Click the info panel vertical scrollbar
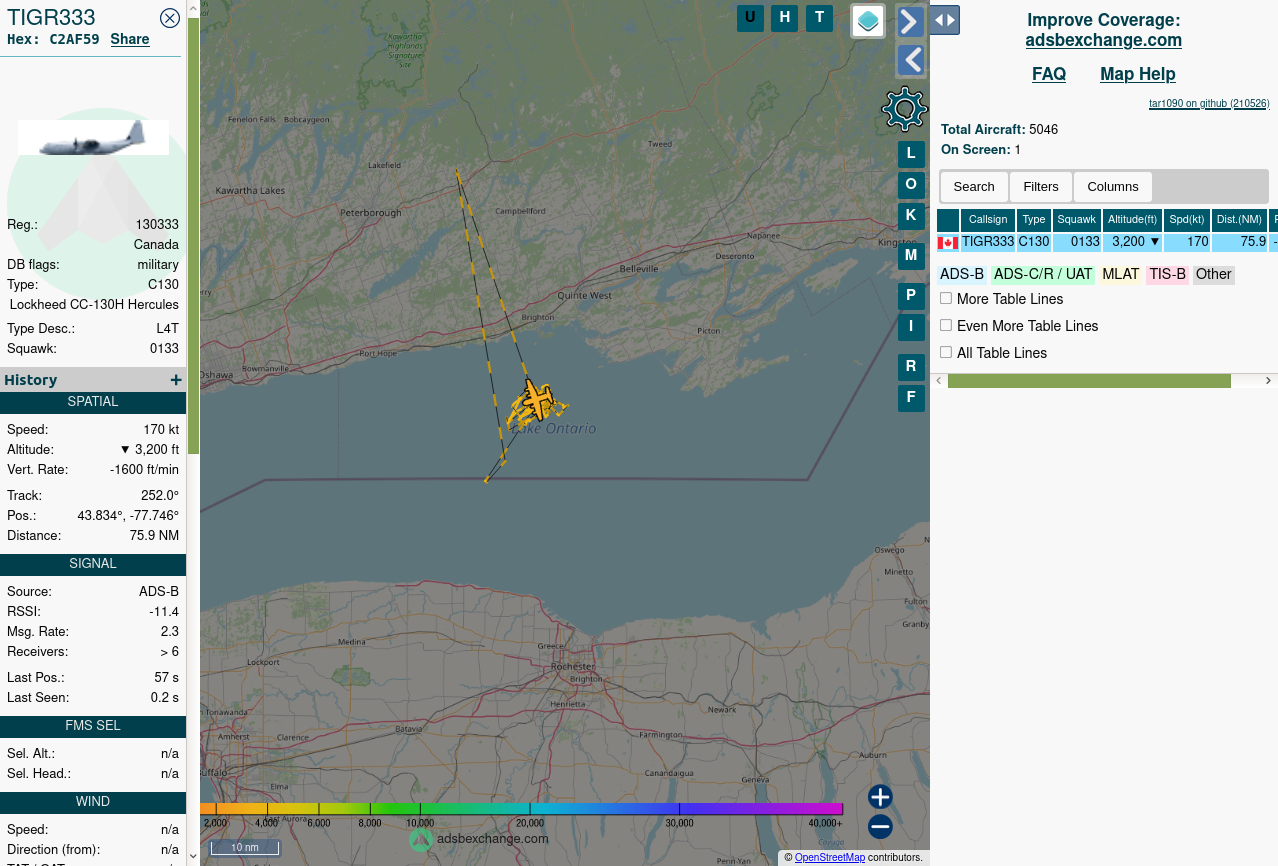 click(x=194, y=235)
